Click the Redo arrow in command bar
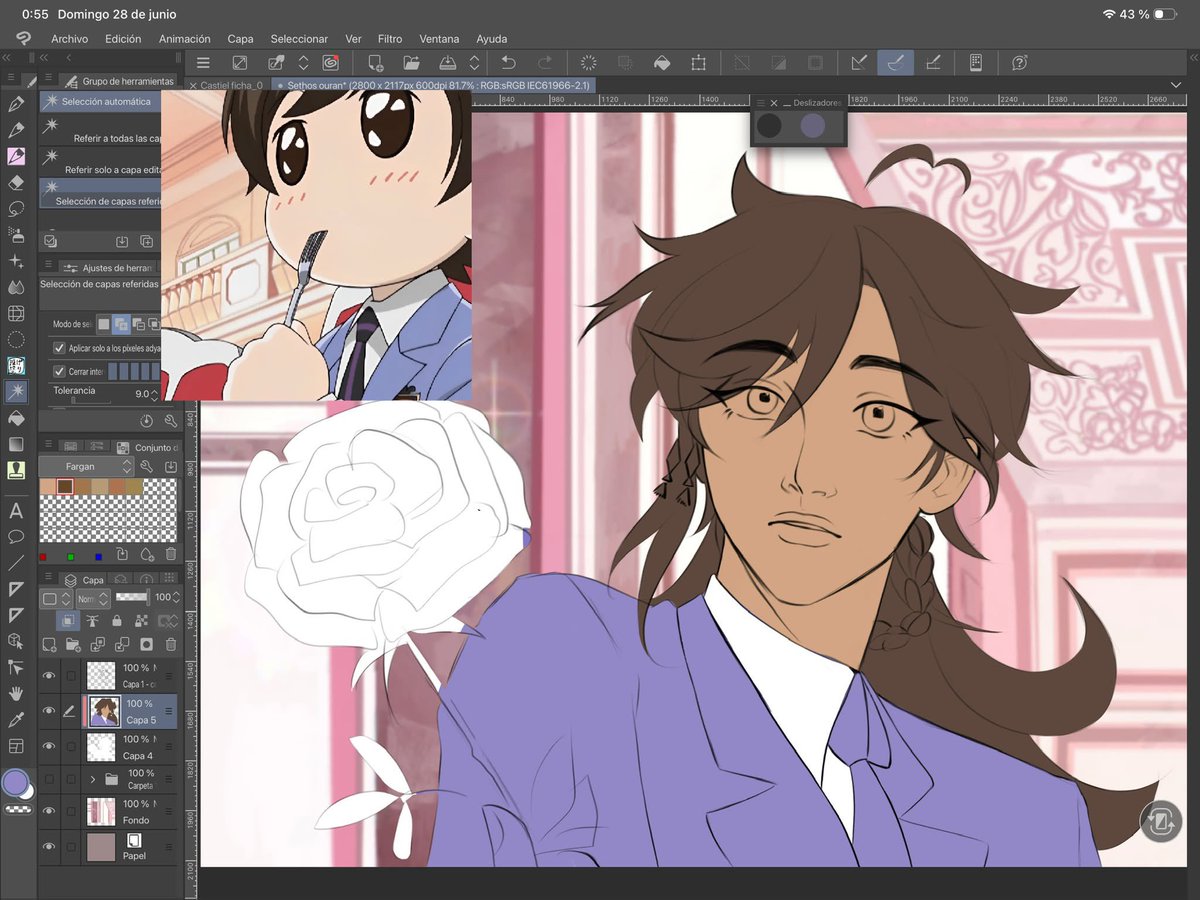This screenshot has height=900, width=1200. click(x=544, y=63)
